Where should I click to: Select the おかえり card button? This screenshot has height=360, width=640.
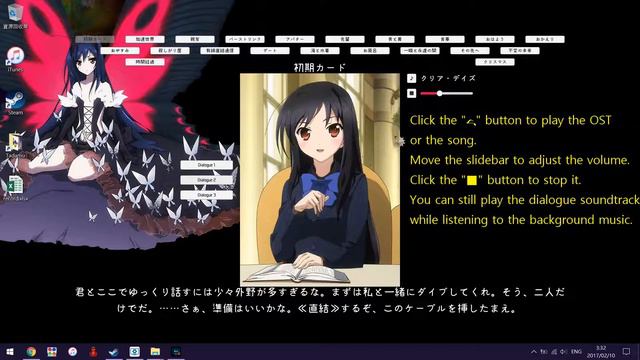(x=545, y=39)
